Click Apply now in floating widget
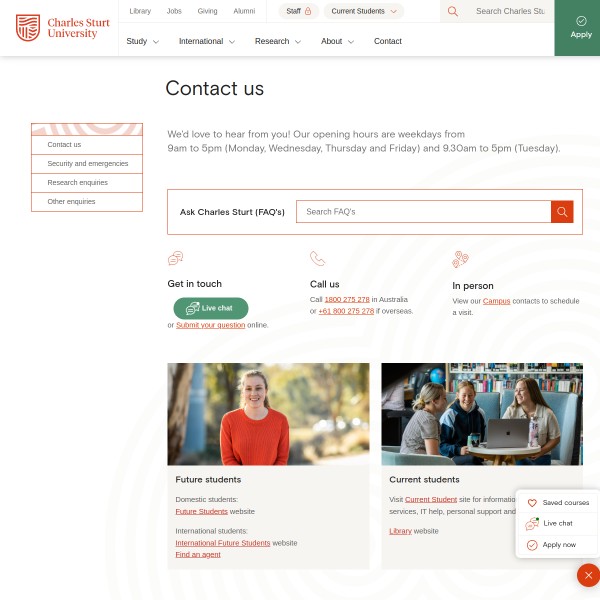The width and height of the screenshot is (600, 600). click(x=558, y=545)
